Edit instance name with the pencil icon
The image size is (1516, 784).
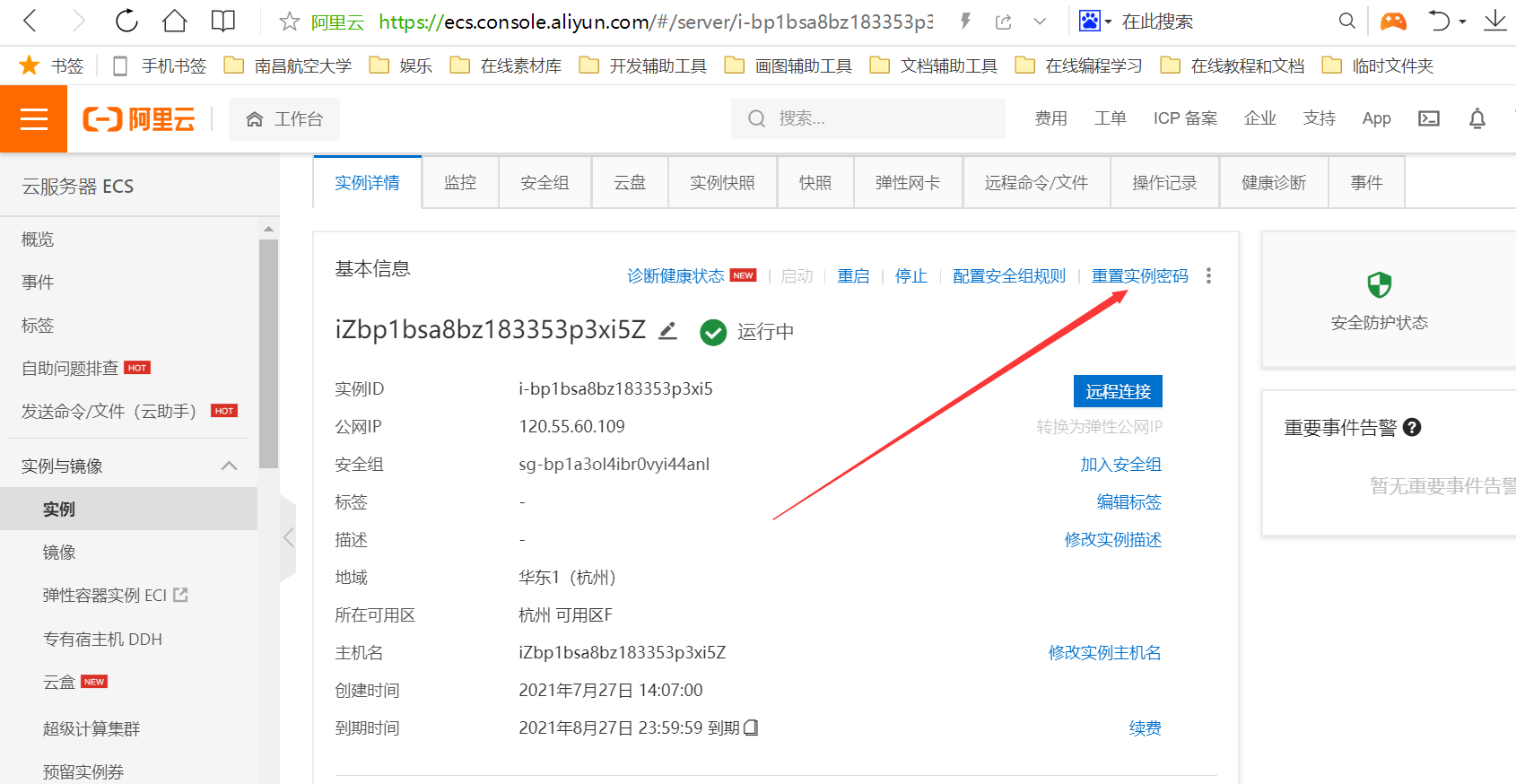click(667, 331)
